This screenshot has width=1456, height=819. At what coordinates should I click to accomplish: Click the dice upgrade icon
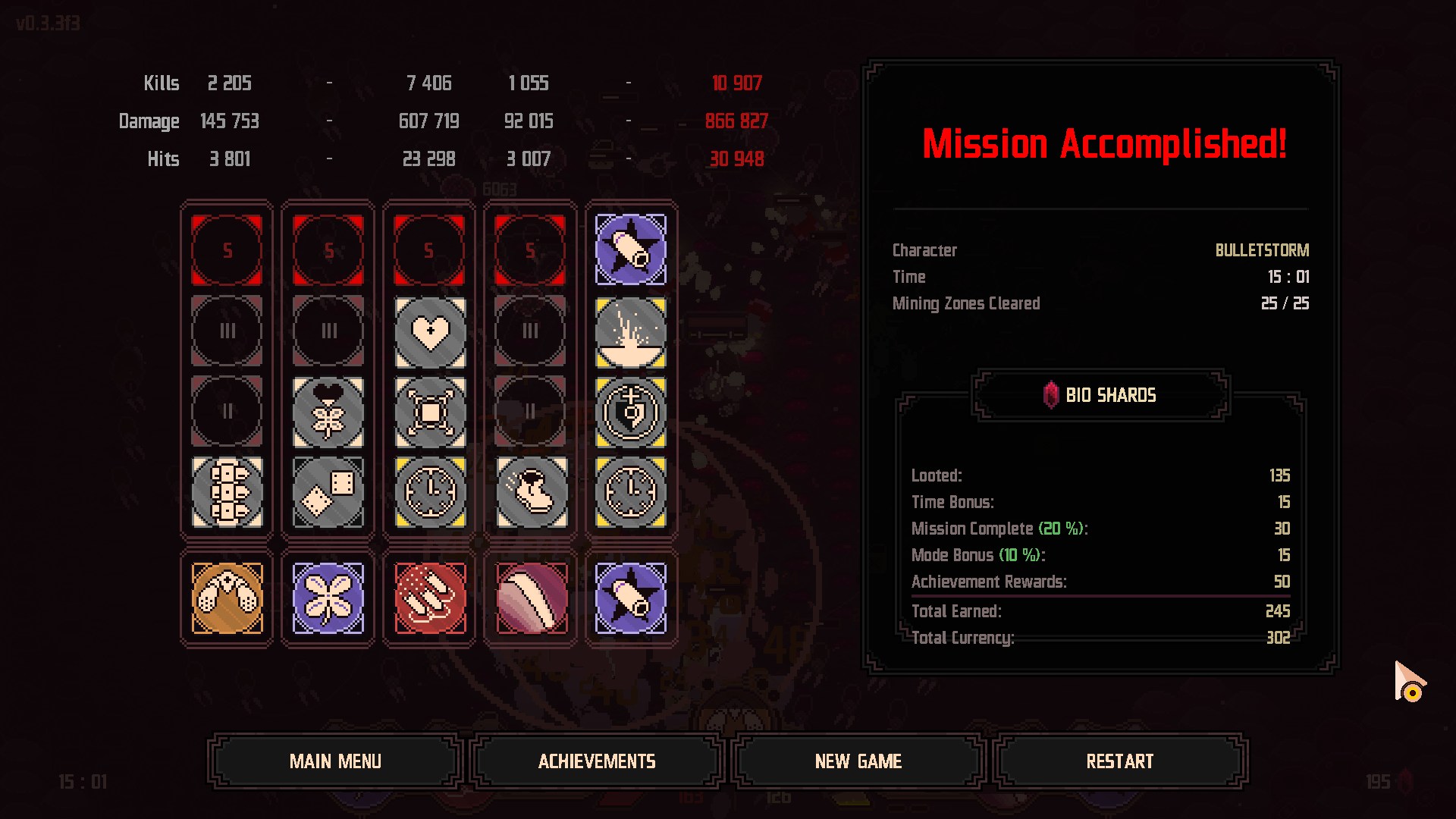point(328,492)
